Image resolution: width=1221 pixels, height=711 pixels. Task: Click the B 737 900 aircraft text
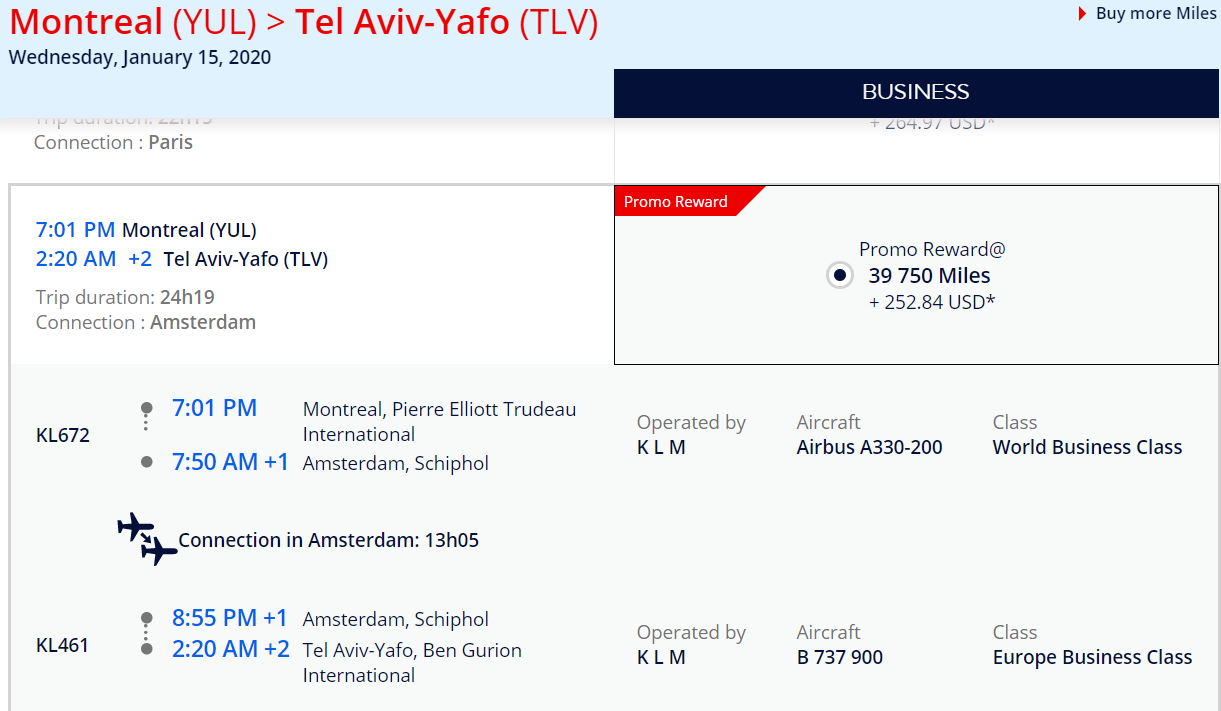(840, 657)
